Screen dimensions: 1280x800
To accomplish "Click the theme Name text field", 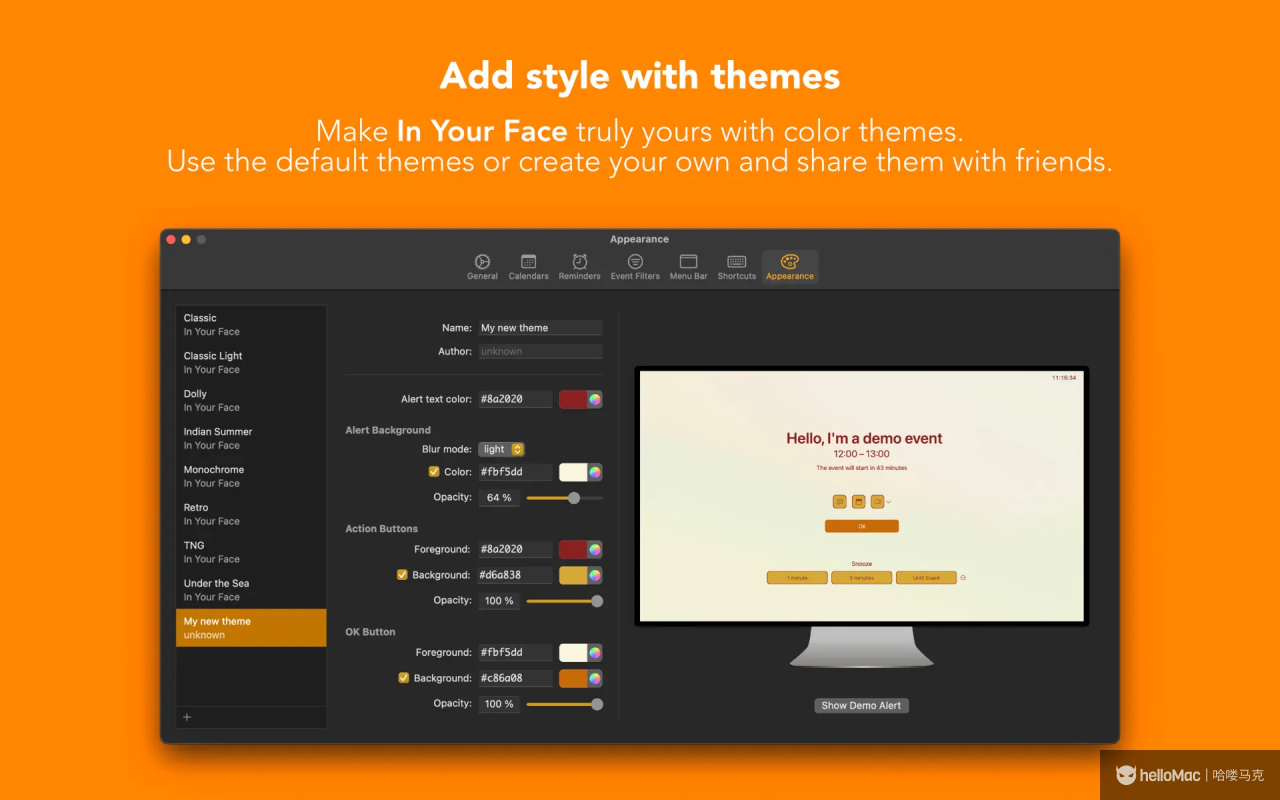I will click(x=540, y=328).
